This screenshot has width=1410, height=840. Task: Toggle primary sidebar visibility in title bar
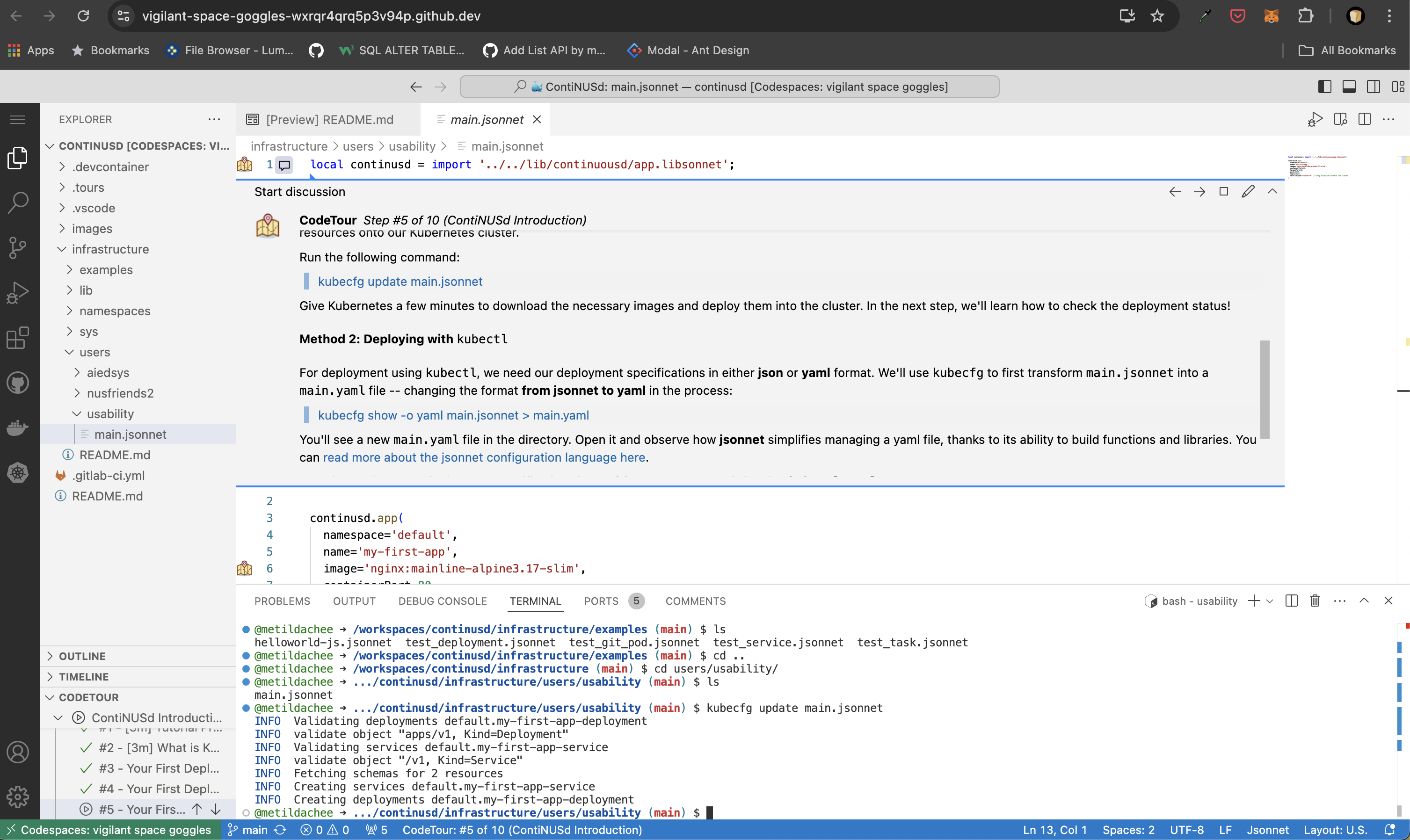click(1324, 87)
